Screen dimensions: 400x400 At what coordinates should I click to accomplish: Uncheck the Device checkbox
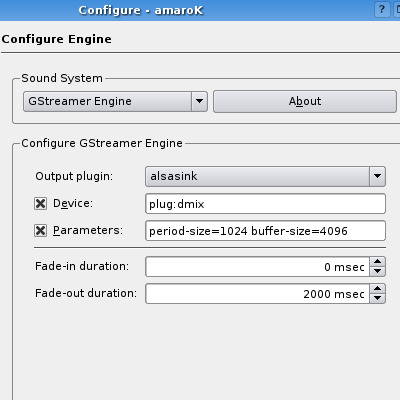coord(40,203)
